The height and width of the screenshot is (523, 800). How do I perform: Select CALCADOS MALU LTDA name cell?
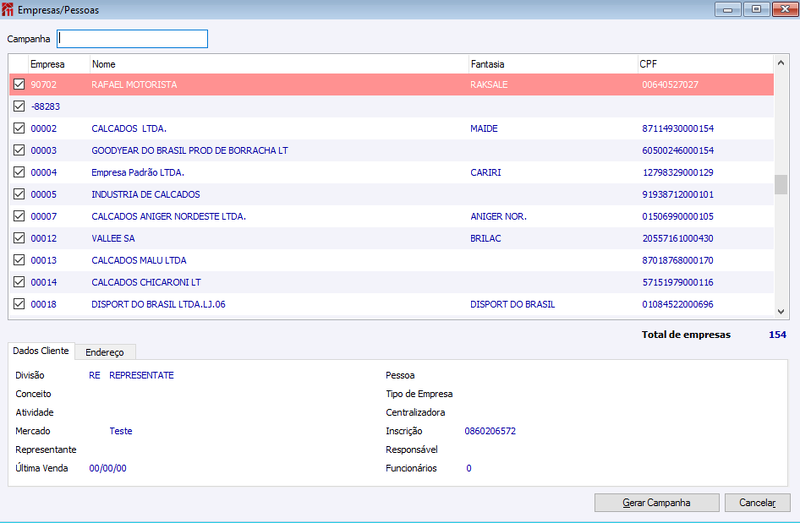point(139,260)
